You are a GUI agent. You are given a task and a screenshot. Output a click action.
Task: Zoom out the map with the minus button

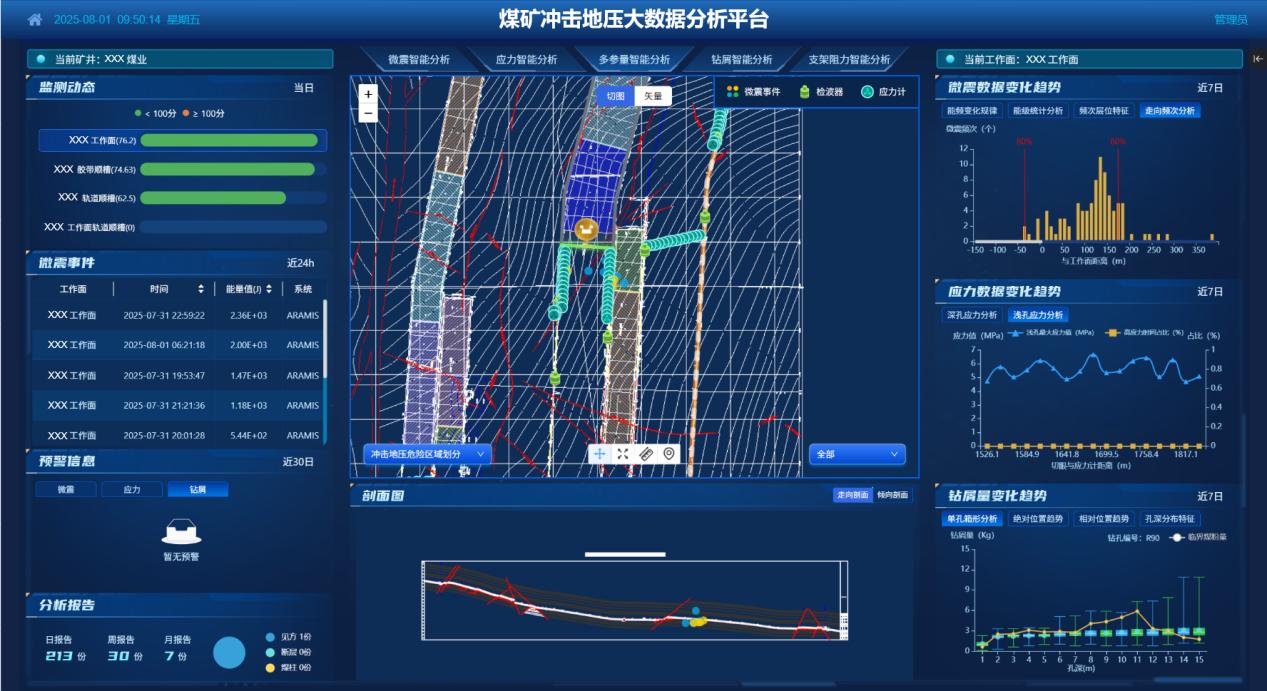click(x=368, y=113)
